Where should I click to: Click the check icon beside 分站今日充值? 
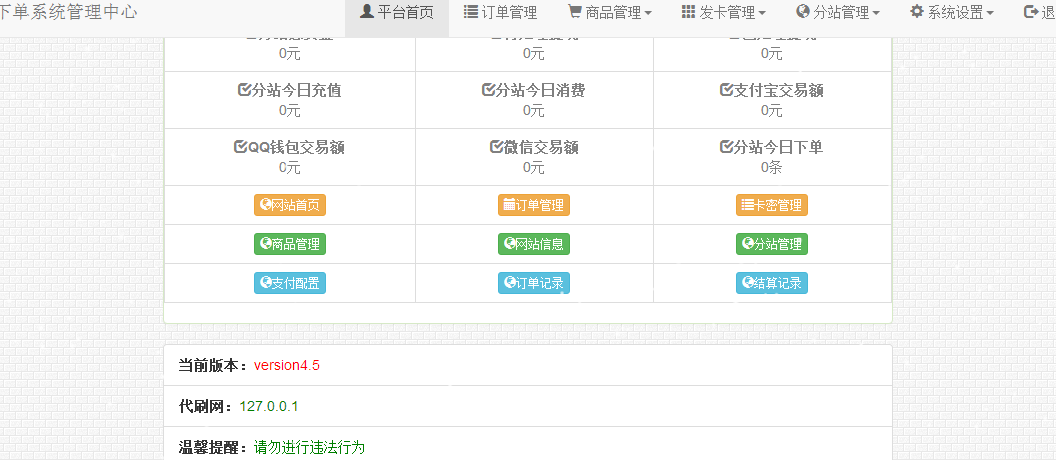[244, 90]
